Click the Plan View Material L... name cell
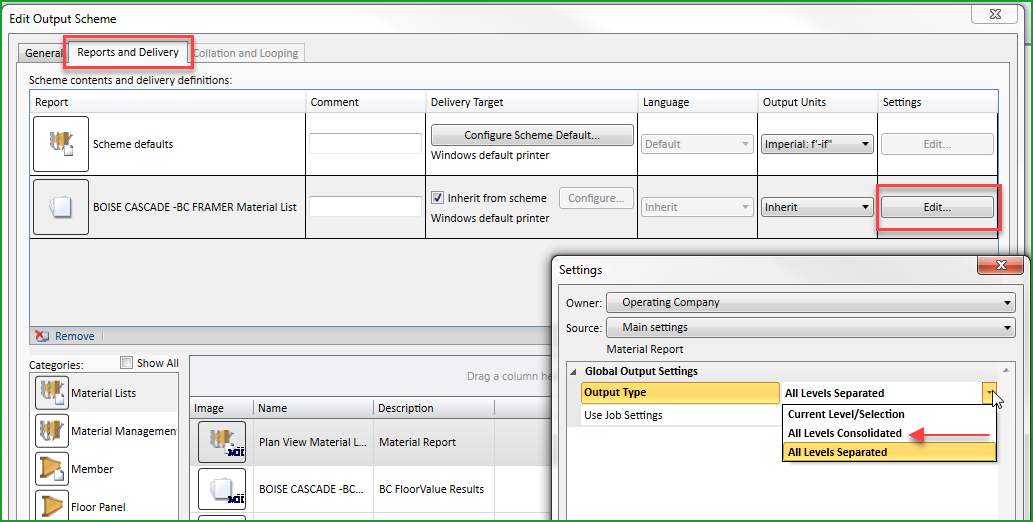The width and height of the screenshot is (1033, 522). click(x=312, y=442)
